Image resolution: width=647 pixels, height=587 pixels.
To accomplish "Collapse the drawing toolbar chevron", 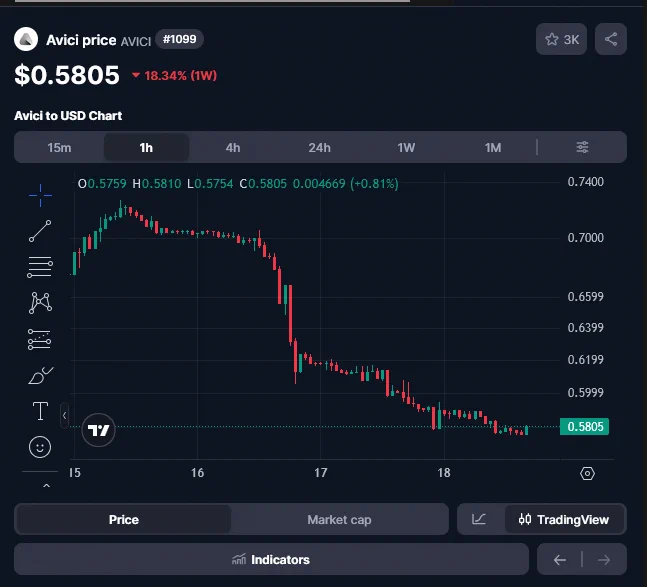I will point(64,415).
